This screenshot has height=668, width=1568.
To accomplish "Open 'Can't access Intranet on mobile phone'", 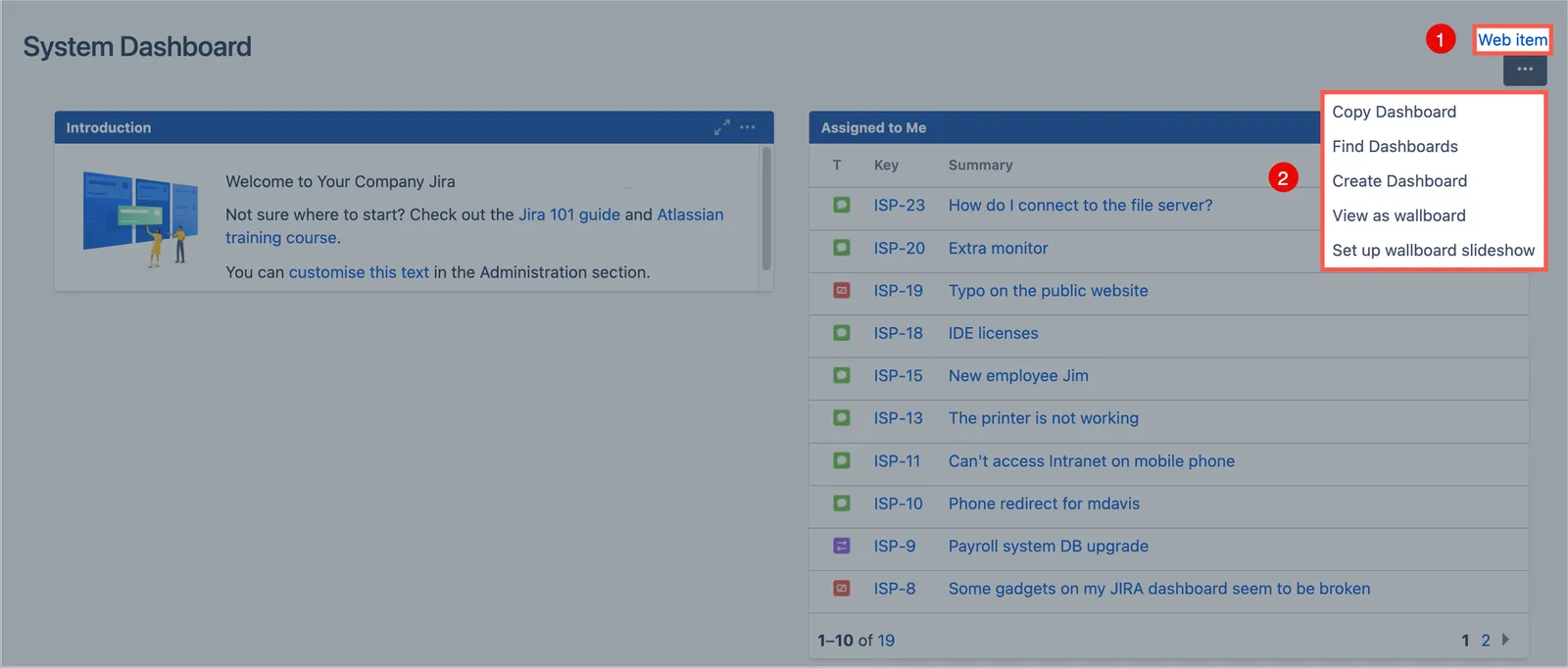I will coord(1092,461).
